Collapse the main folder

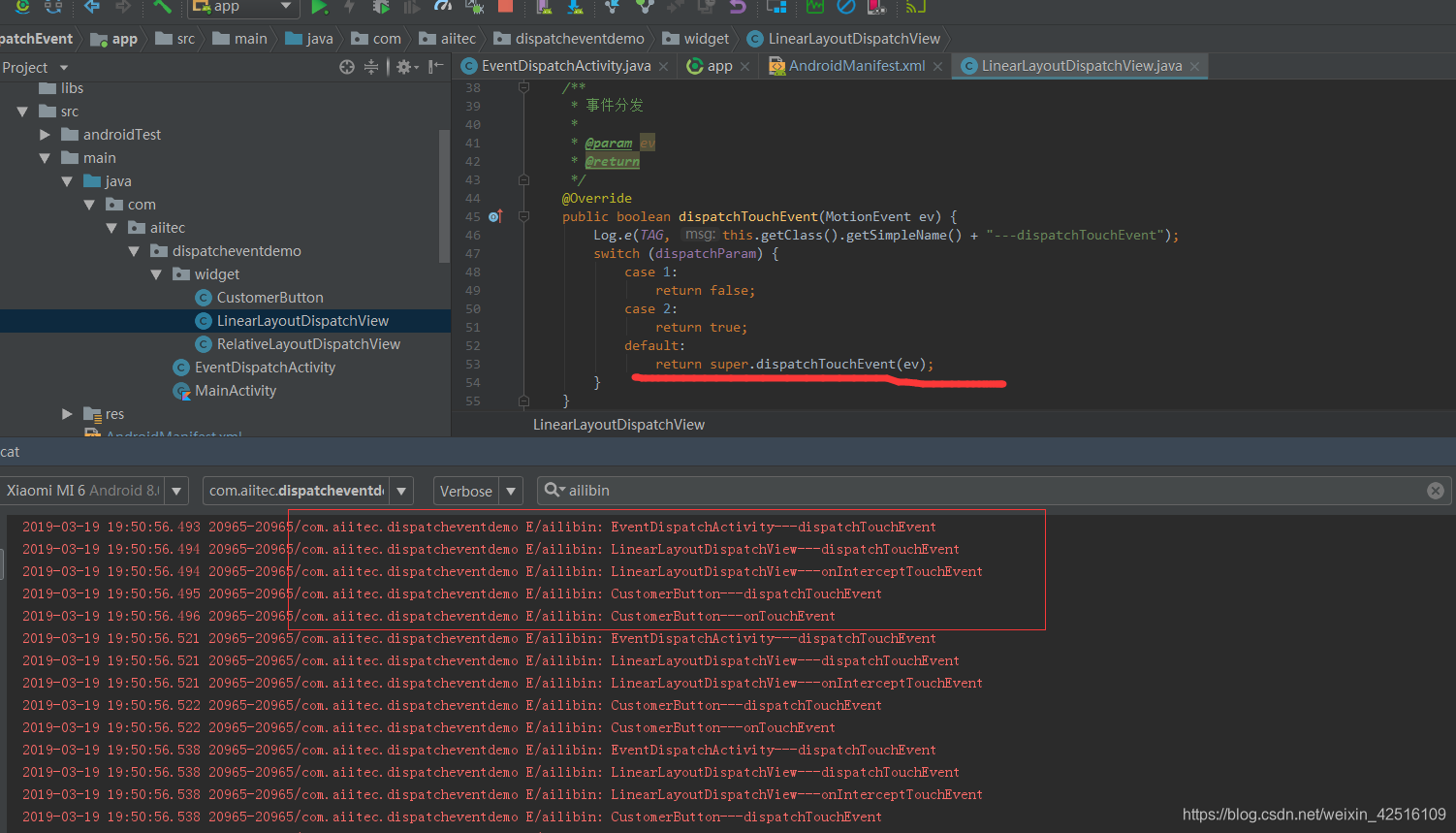45,158
